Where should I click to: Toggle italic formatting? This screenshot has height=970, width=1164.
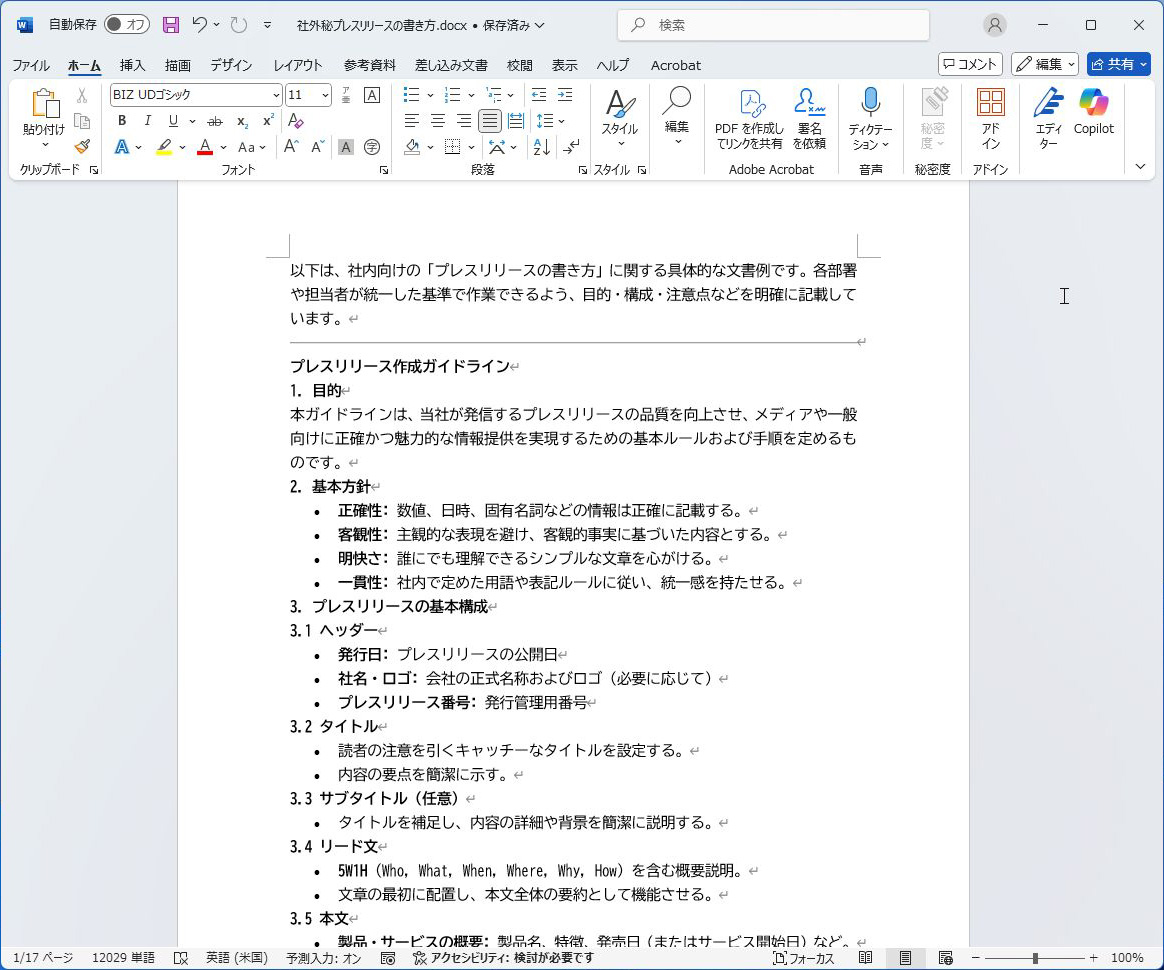click(x=148, y=121)
